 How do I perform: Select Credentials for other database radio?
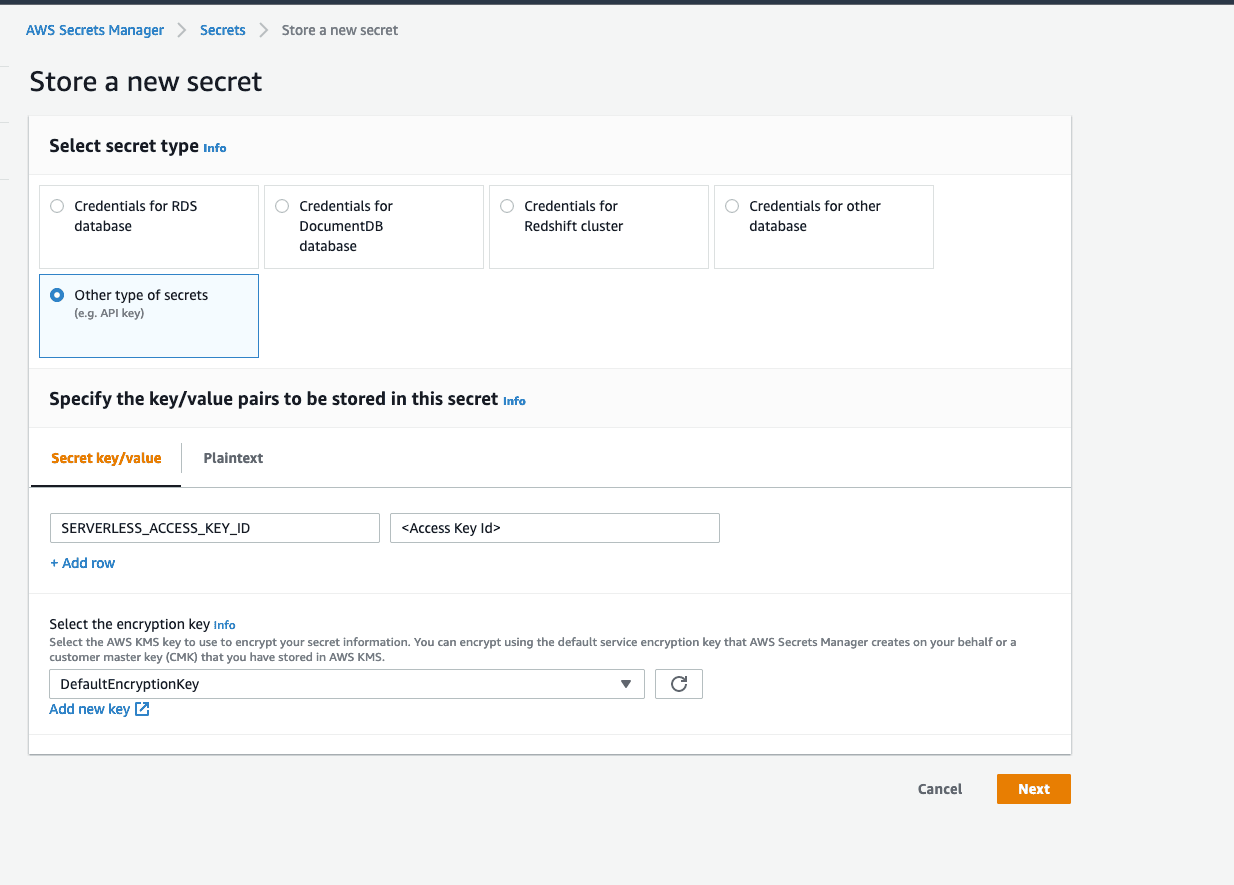pyautogui.click(x=732, y=206)
